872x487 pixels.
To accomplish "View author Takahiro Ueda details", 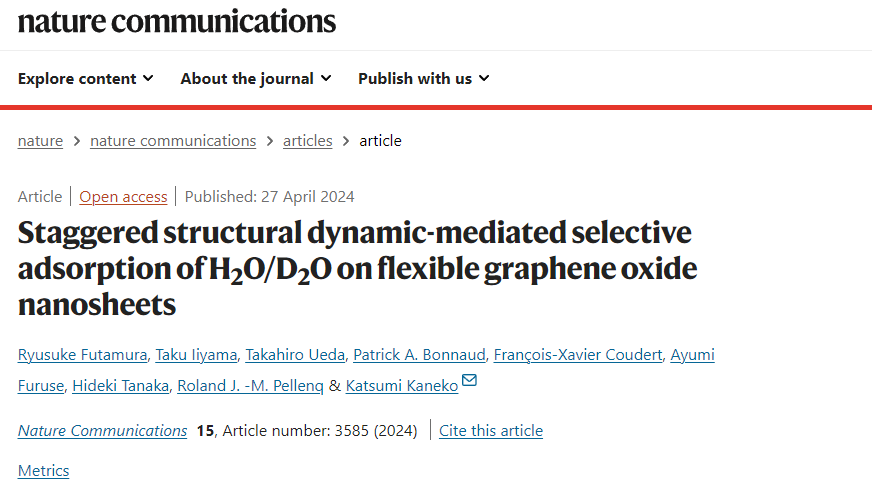I will pos(295,355).
